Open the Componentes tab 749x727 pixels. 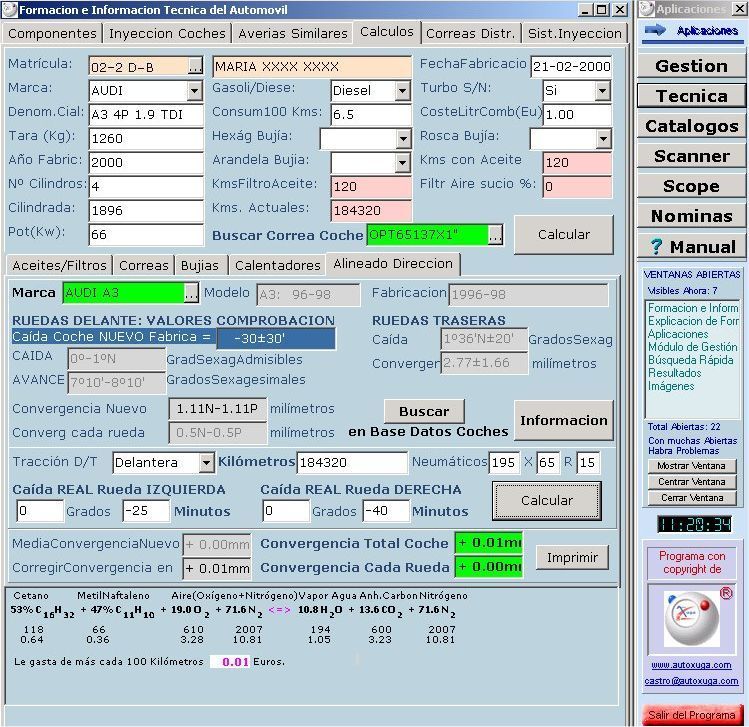point(52,33)
